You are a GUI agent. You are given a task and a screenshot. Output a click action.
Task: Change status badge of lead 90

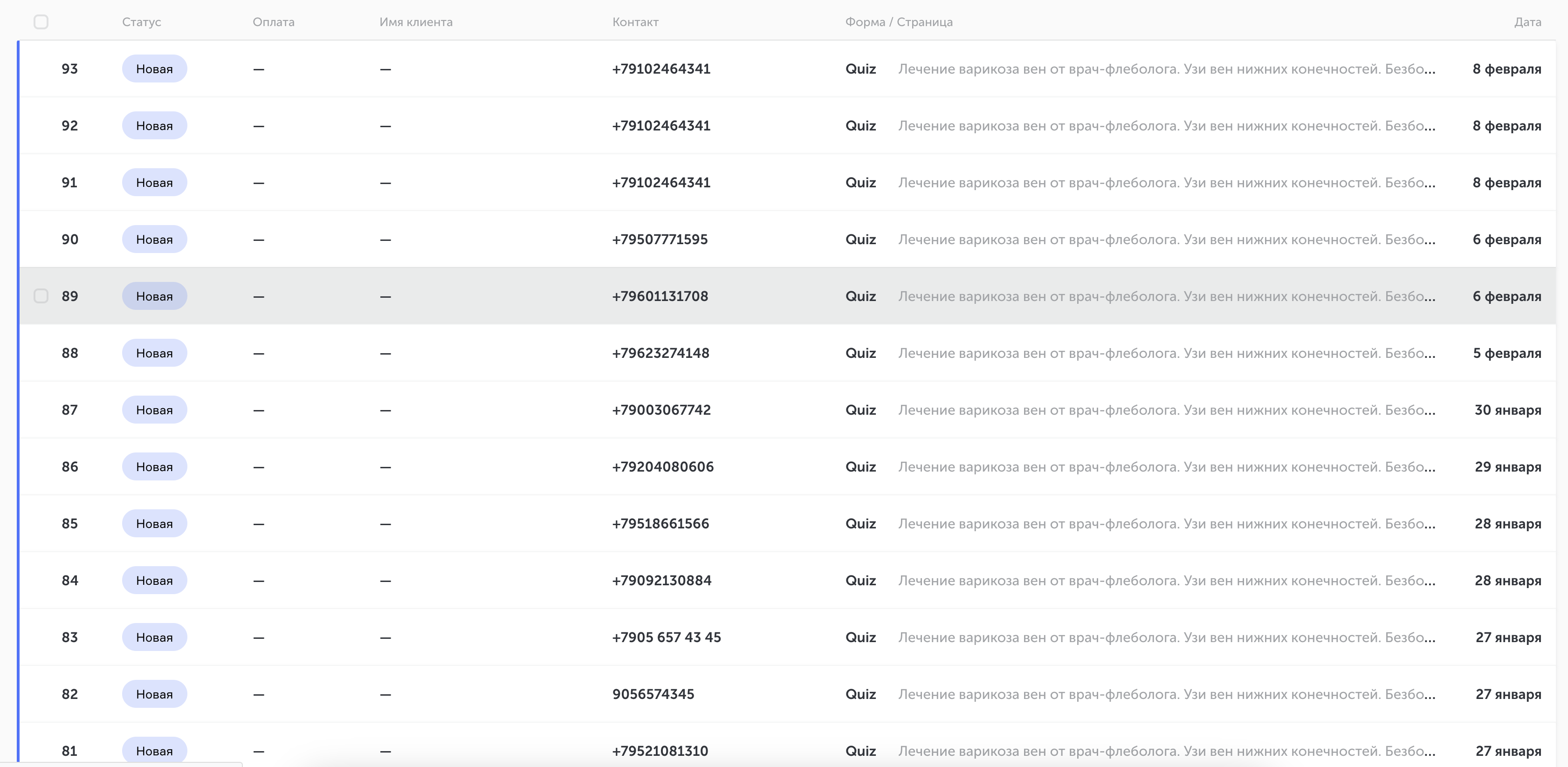154,239
